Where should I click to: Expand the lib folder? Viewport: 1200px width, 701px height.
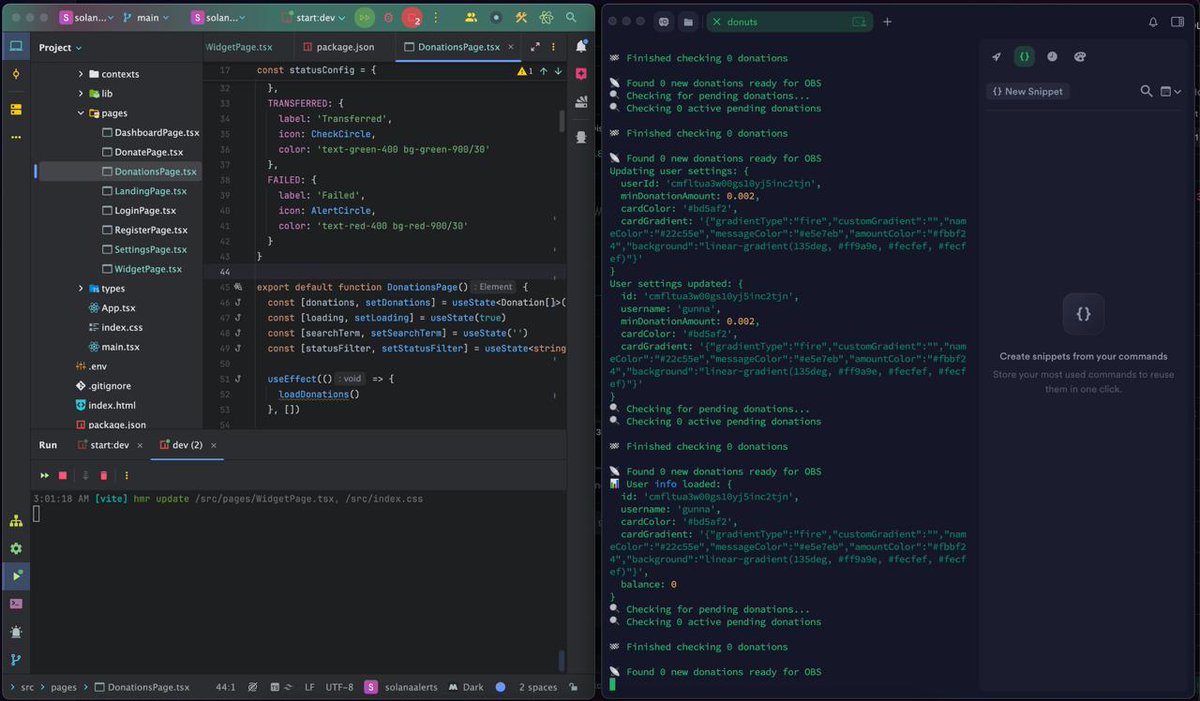tap(81, 93)
